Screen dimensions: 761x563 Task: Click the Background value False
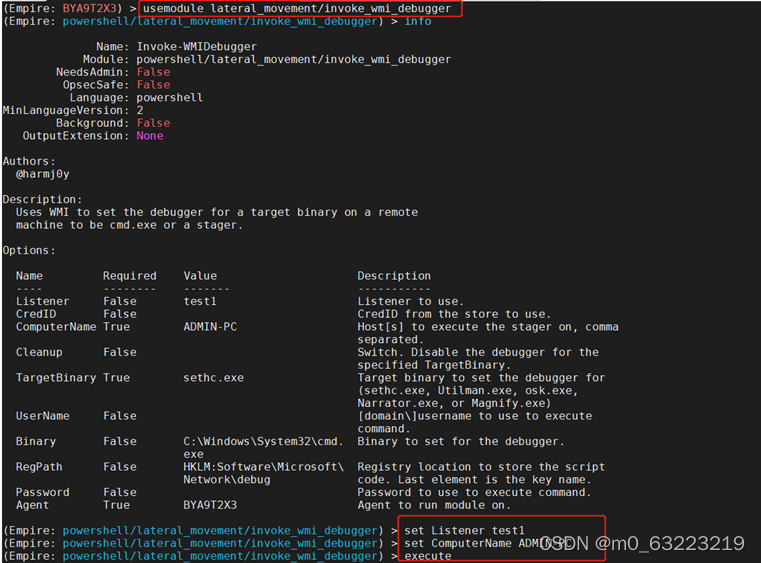coord(153,123)
